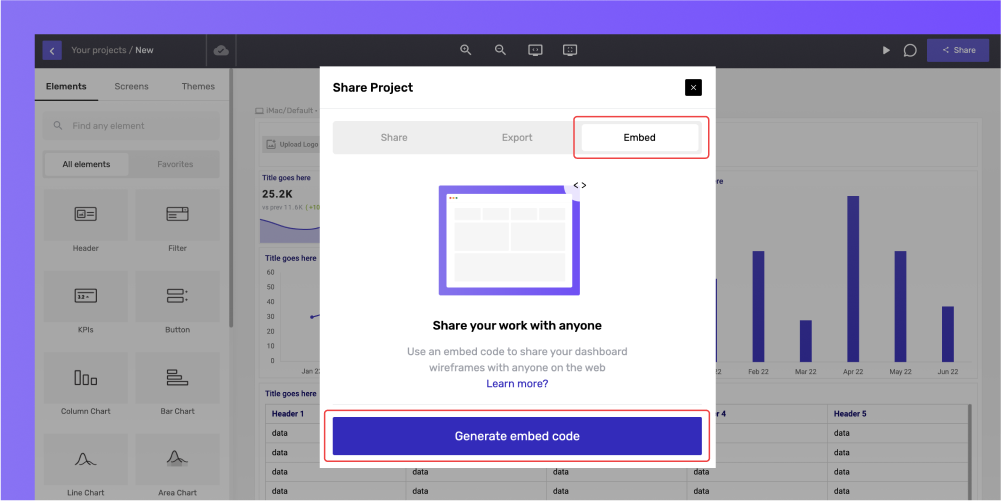
Task: Click the search magnifier icon in sidebar
Action: click(x=58, y=126)
